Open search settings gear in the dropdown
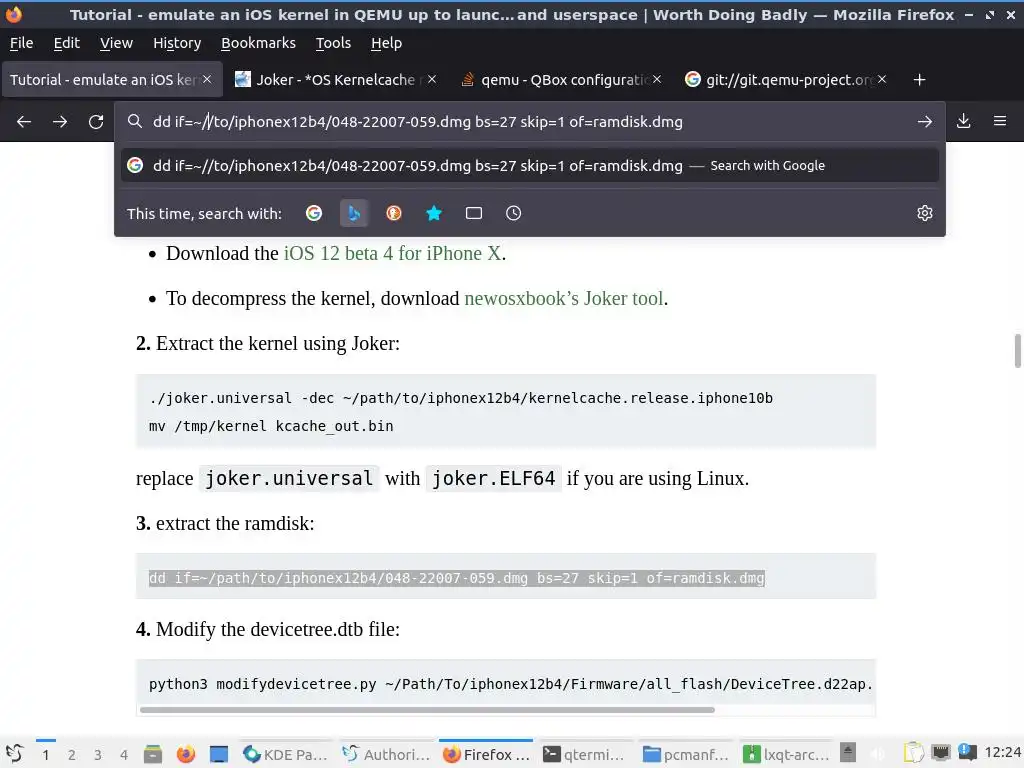This screenshot has width=1024, height=768. pyautogui.click(x=925, y=213)
